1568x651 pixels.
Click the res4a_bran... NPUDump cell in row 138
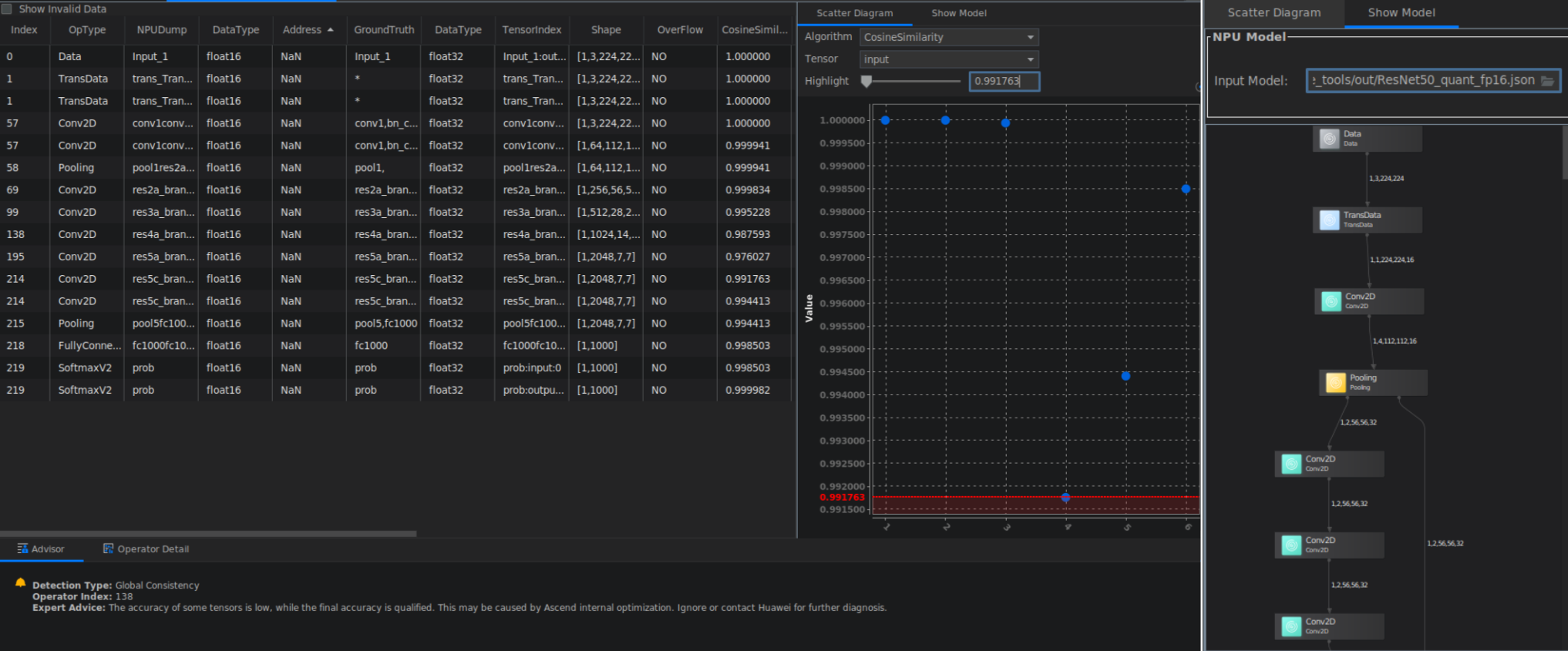pyautogui.click(x=161, y=234)
